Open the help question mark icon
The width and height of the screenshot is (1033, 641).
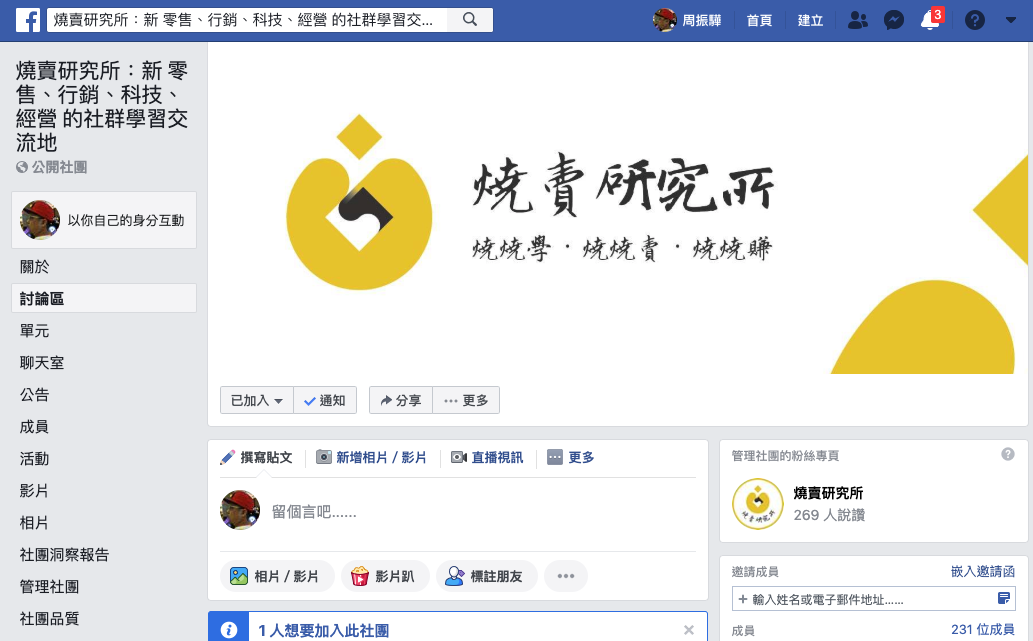click(x=974, y=20)
